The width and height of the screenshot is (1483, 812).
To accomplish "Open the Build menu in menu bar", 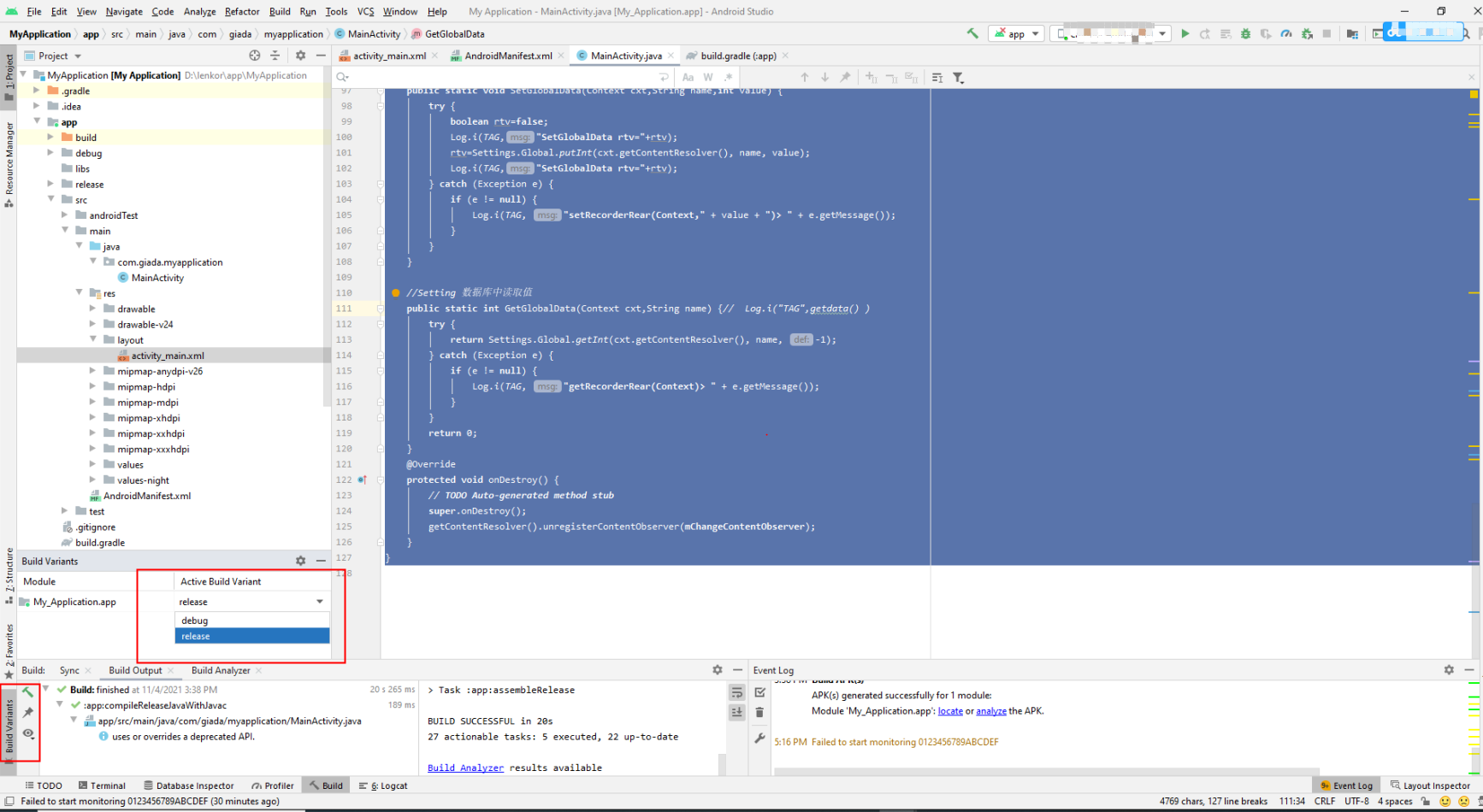I will tap(280, 11).
